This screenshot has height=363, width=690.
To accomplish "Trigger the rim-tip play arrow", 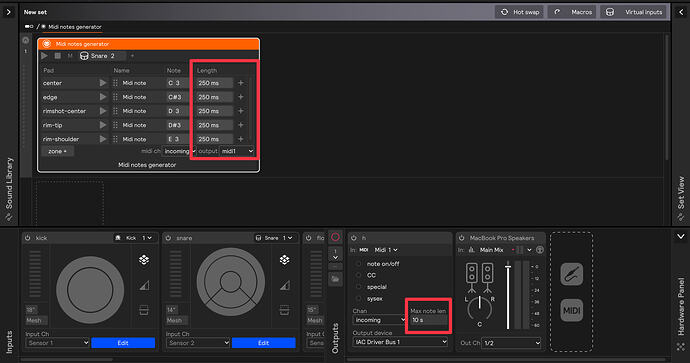I will [x=103, y=125].
